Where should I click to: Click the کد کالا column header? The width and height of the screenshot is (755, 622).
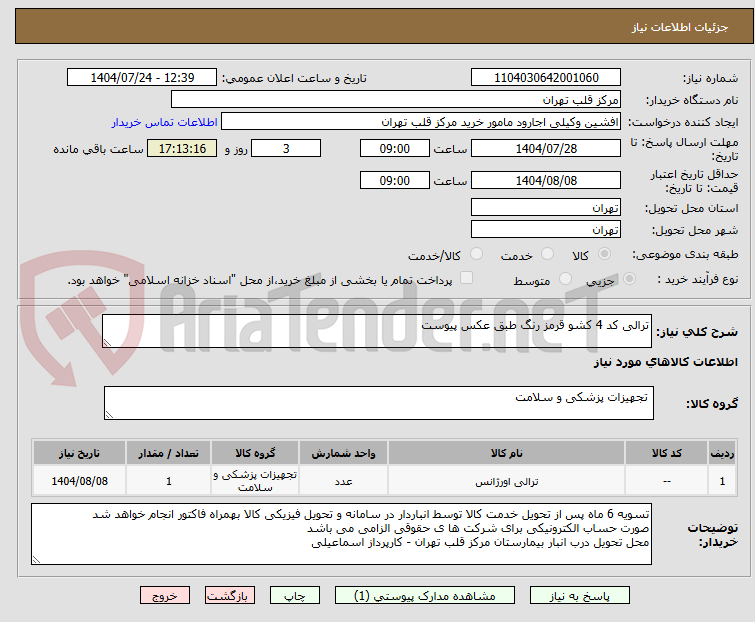pos(666,453)
